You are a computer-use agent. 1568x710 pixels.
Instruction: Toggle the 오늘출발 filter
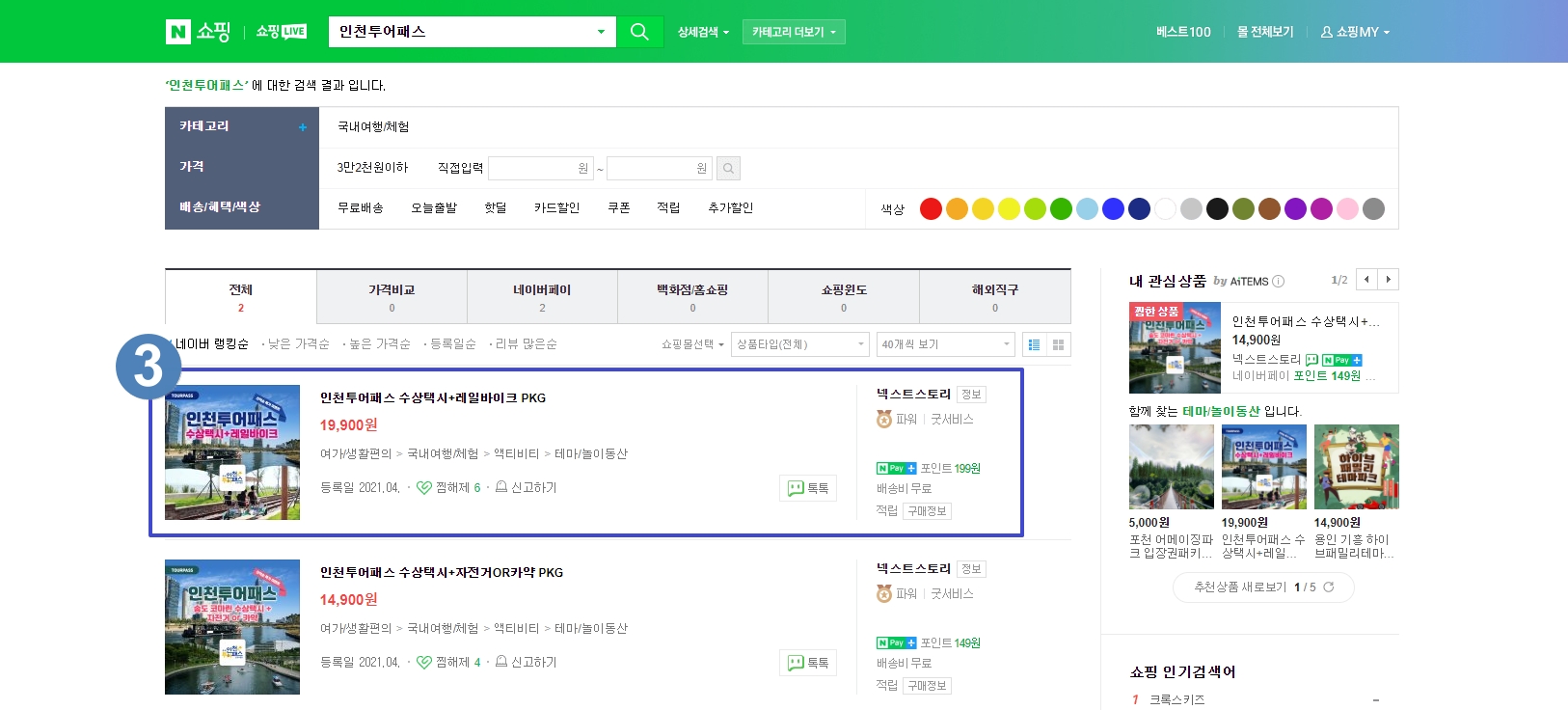click(x=434, y=208)
